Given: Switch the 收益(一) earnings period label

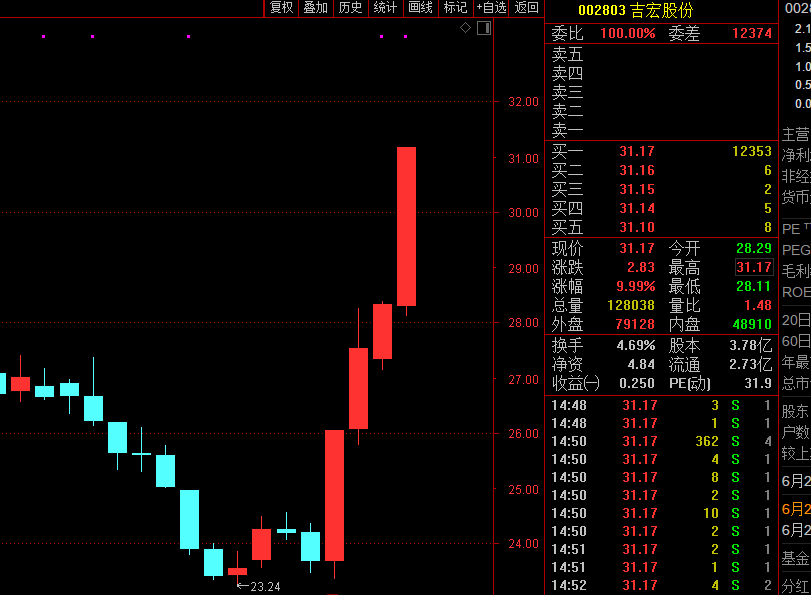Looking at the screenshot, I should pyautogui.click(x=576, y=383).
